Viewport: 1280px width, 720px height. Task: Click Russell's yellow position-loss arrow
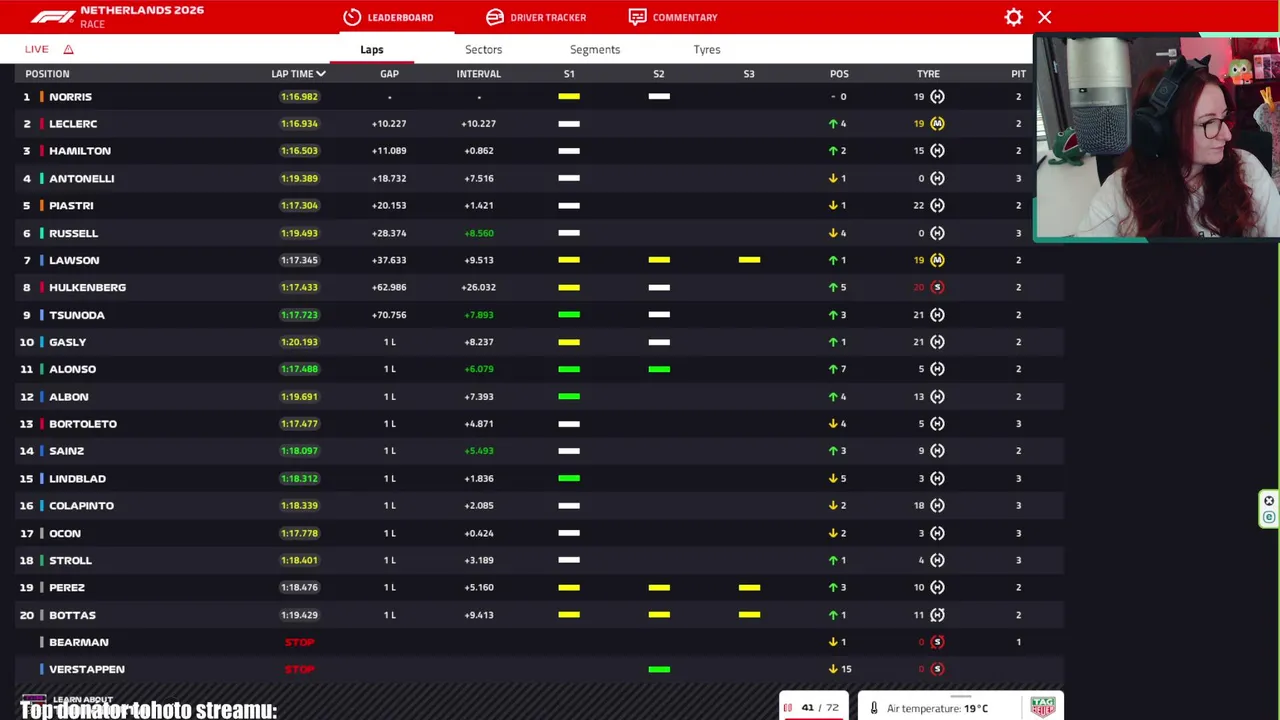tap(833, 233)
